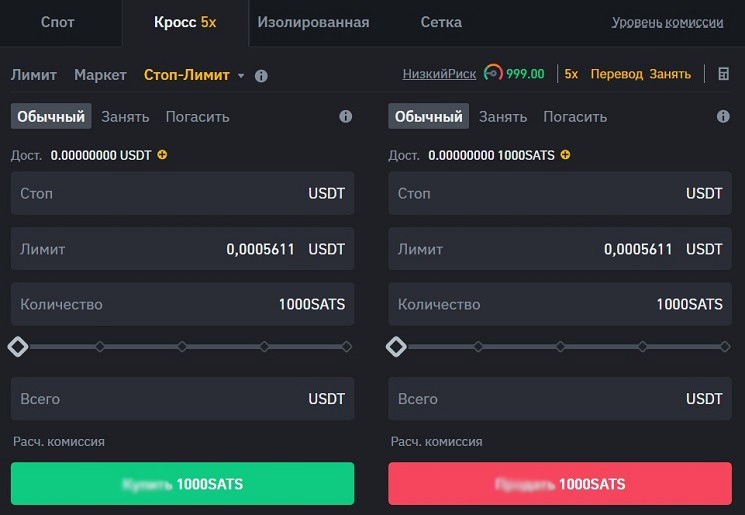
Task: Click the buy slider handle at 0%
Action: point(18,346)
